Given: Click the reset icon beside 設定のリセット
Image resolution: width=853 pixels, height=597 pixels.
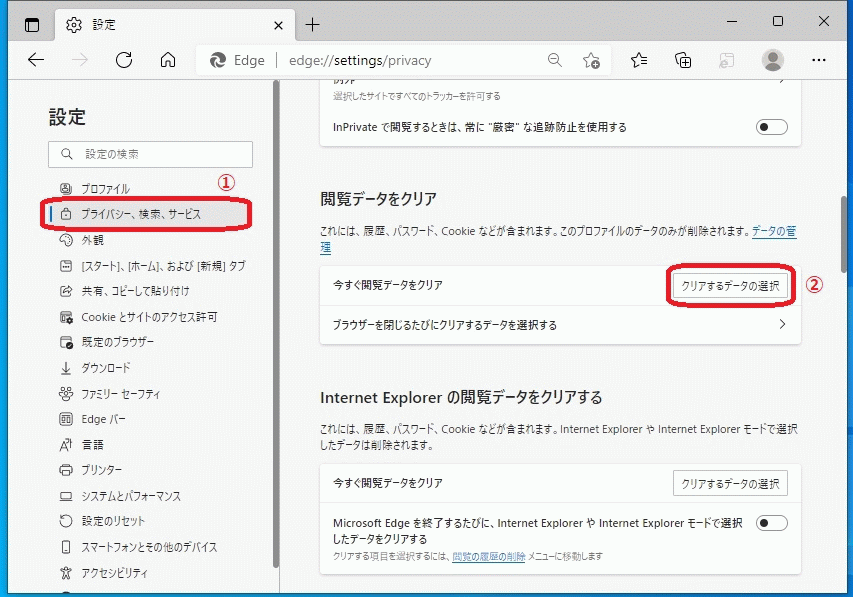Looking at the screenshot, I should pyautogui.click(x=66, y=521).
